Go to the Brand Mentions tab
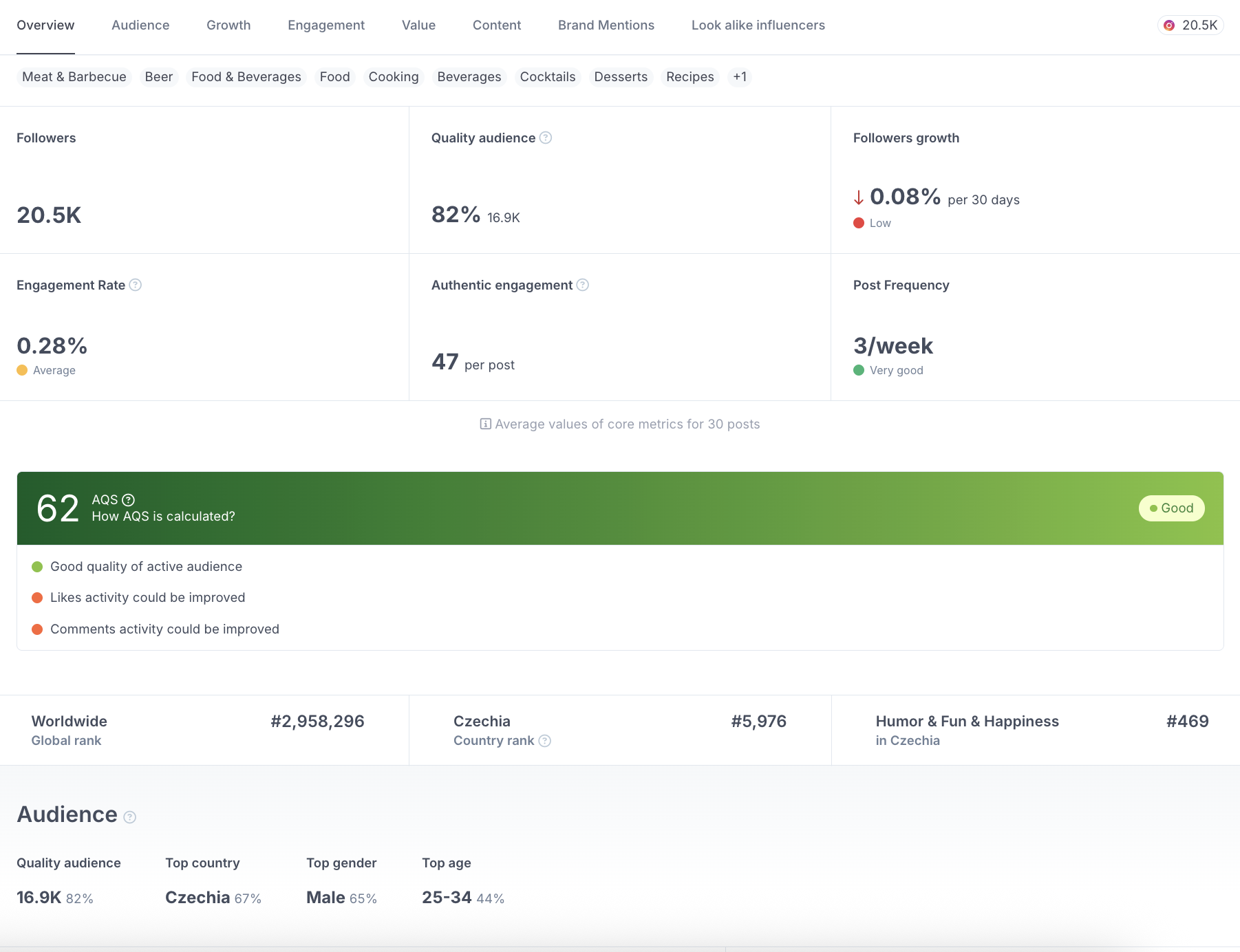Screen dimensions: 1240x952 point(606,25)
